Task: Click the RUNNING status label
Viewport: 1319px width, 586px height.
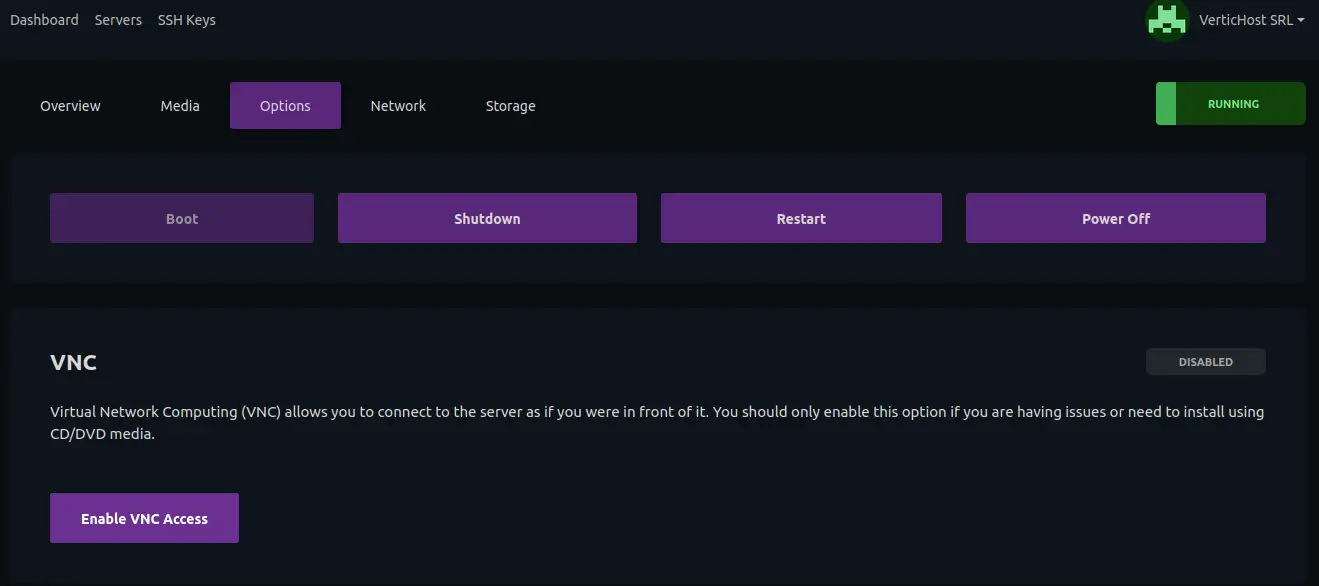Action: (x=1233, y=104)
